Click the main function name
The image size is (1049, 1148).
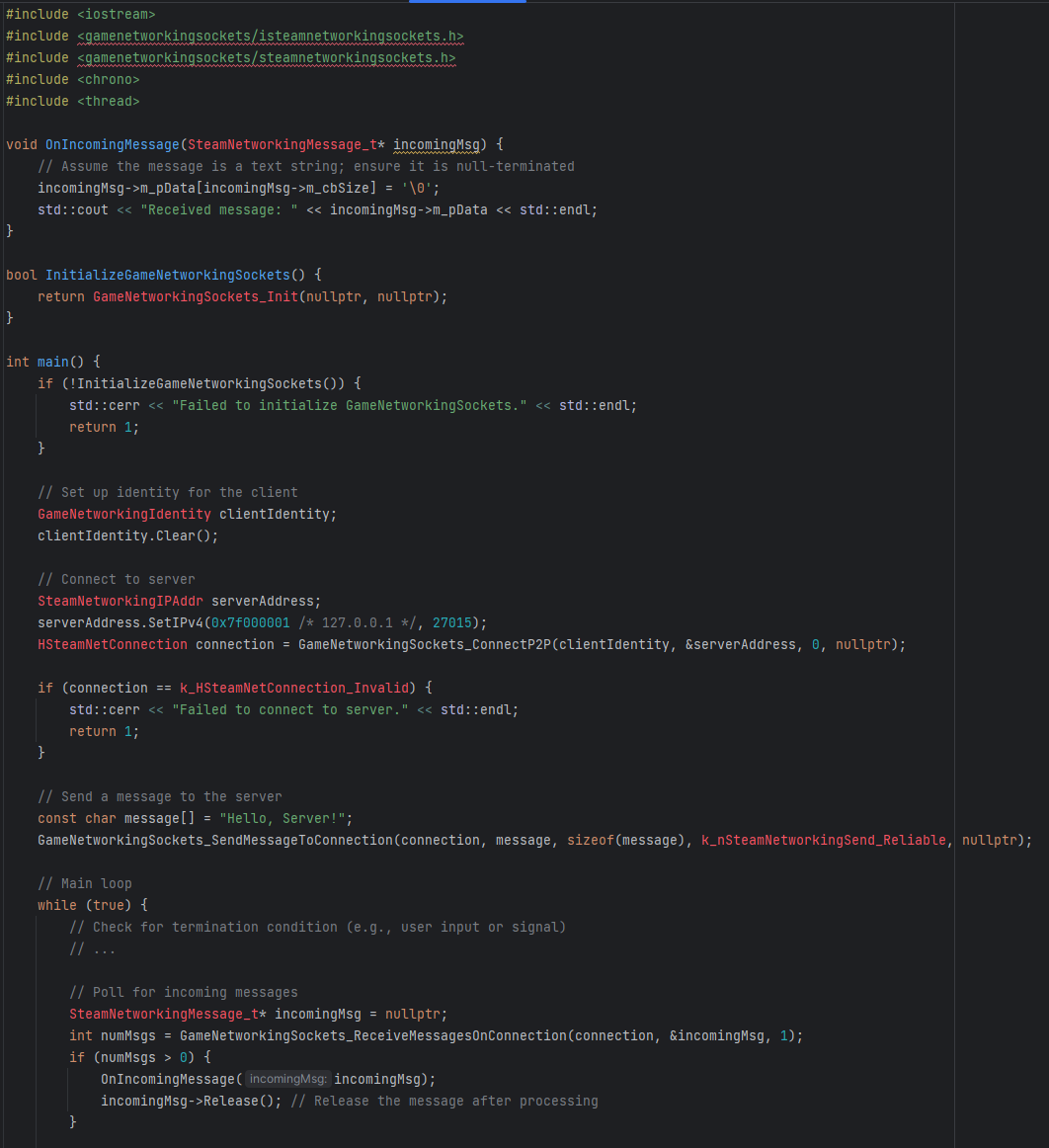point(52,362)
